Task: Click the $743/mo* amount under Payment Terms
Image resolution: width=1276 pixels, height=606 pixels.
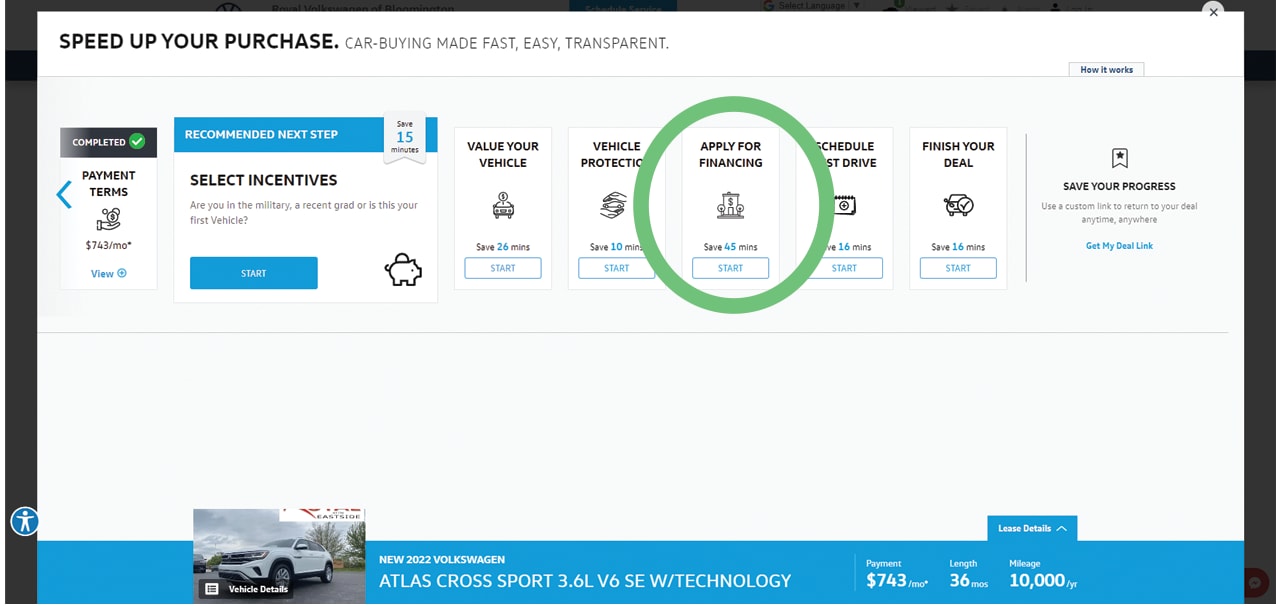Action: click(x=108, y=246)
